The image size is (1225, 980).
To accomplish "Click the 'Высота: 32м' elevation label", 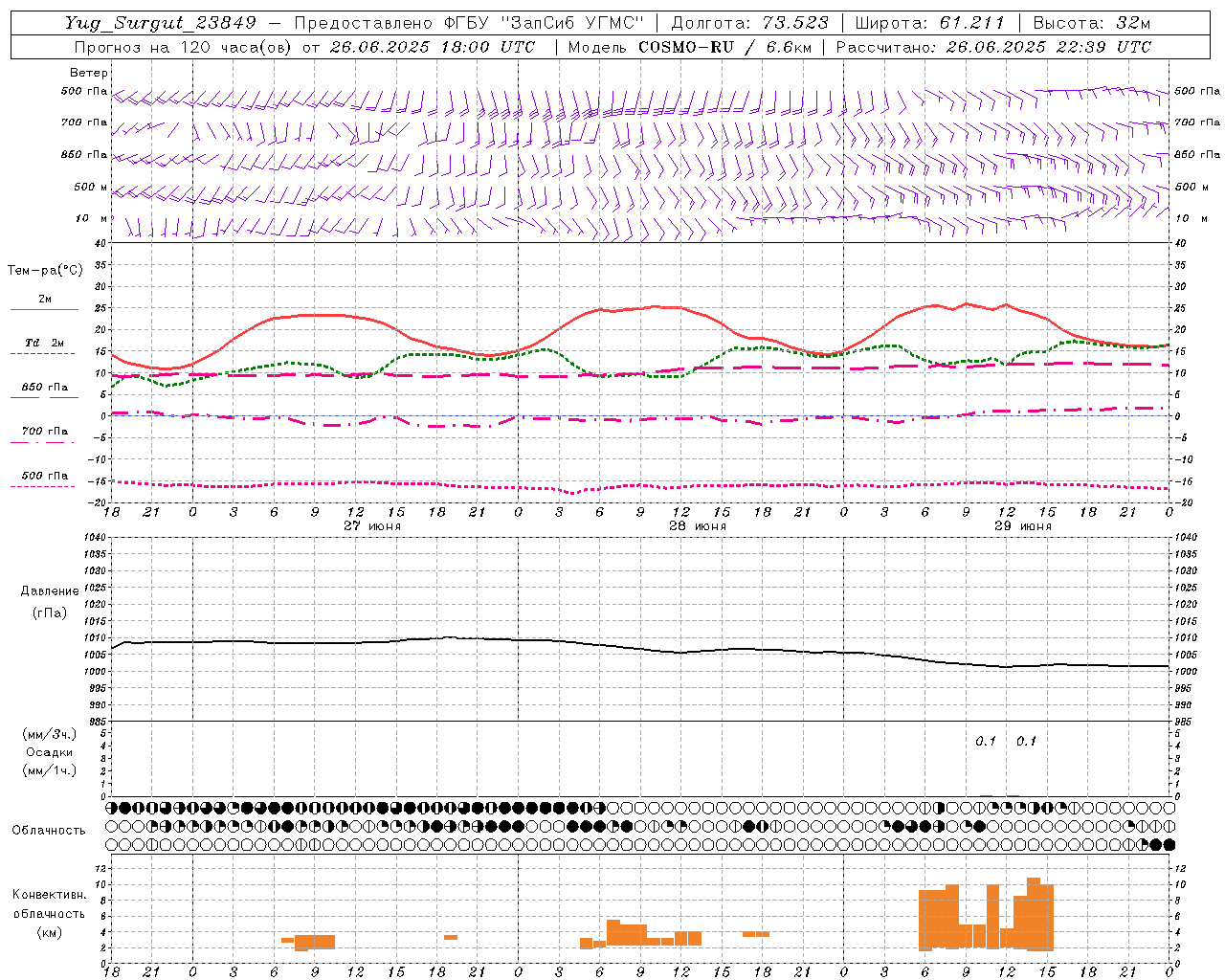I will (1092, 23).
